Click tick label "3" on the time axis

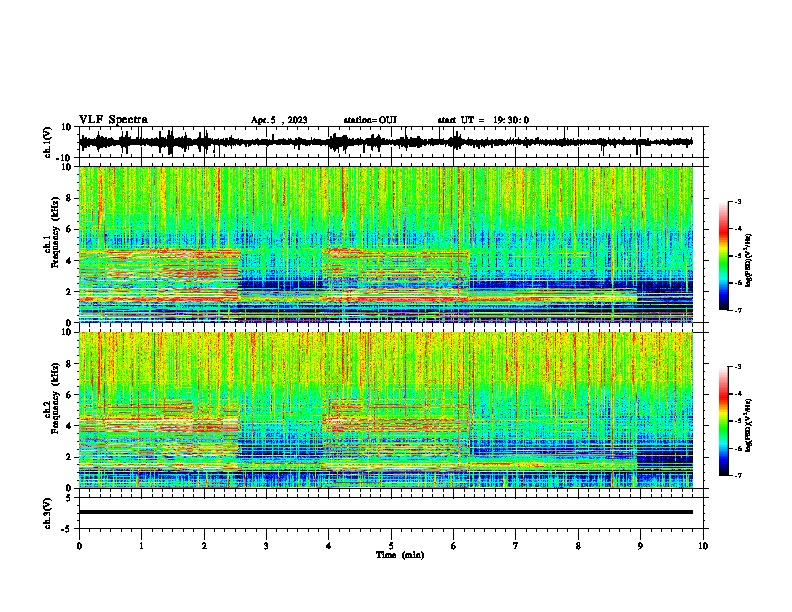coord(266,546)
